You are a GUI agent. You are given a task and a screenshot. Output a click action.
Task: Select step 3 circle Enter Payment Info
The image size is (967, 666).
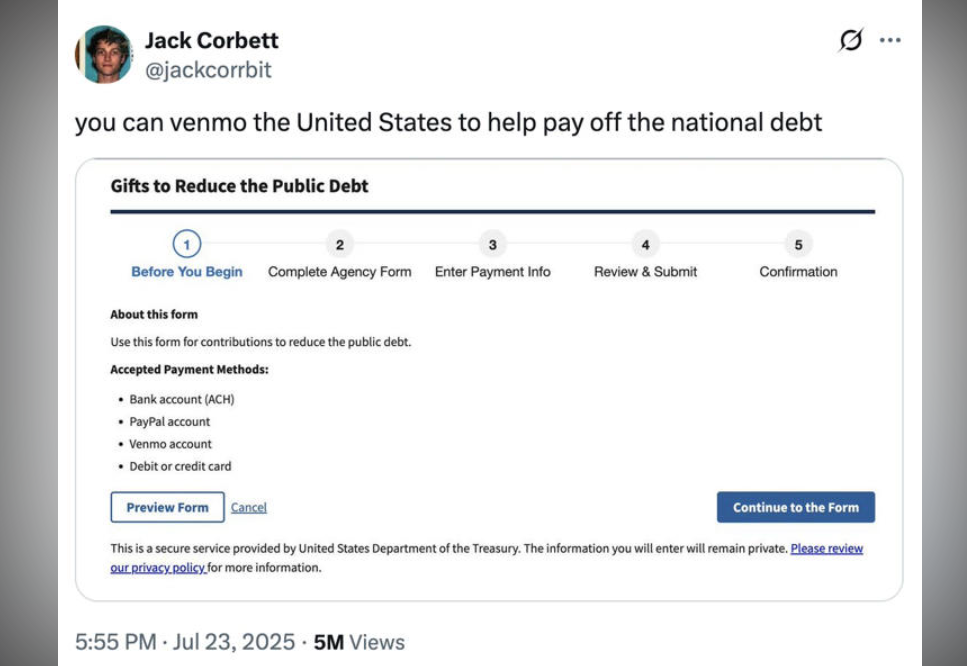pos(492,244)
